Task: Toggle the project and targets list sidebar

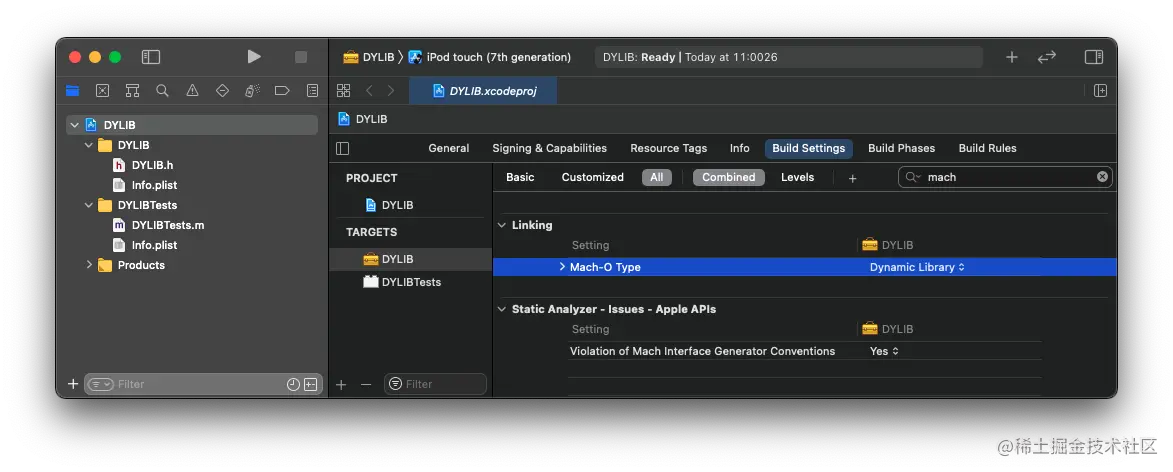Action: [x=343, y=148]
